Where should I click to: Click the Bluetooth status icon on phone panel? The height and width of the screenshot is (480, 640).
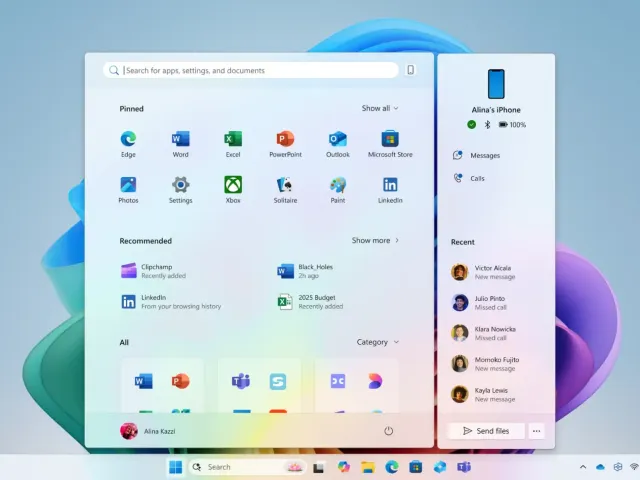[487, 124]
